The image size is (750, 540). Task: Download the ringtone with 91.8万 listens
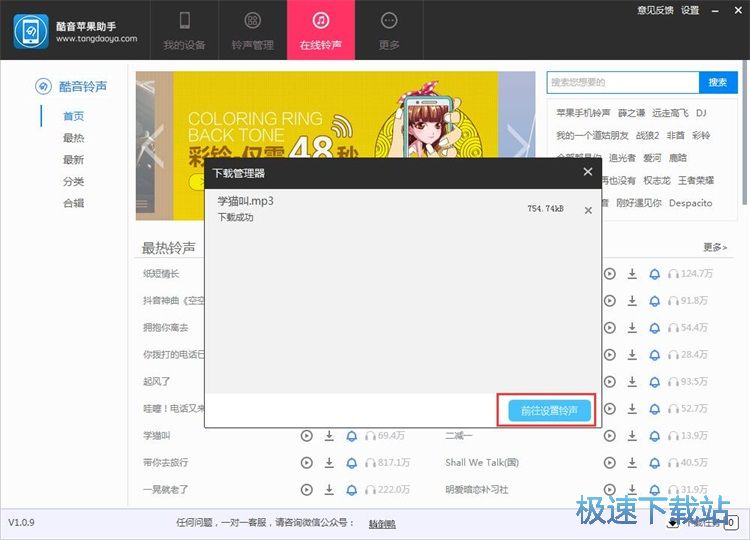coord(632,300)
